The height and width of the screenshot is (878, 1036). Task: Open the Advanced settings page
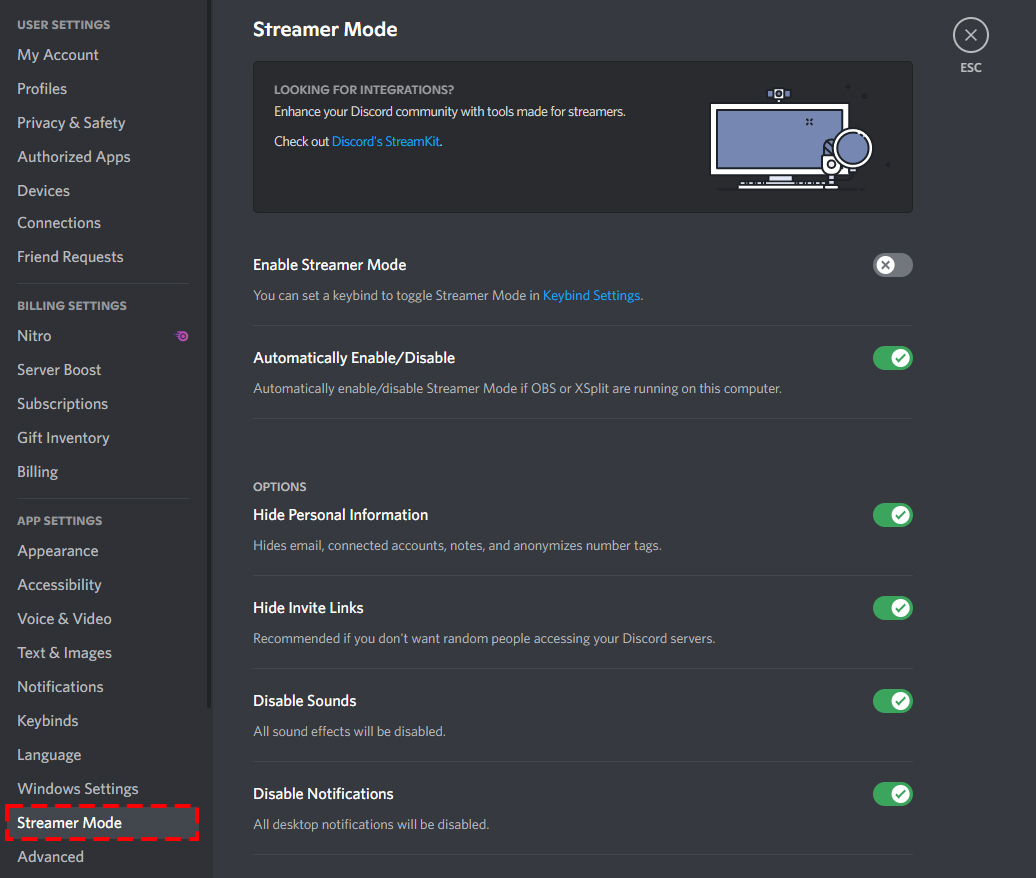tap(50, 857)
